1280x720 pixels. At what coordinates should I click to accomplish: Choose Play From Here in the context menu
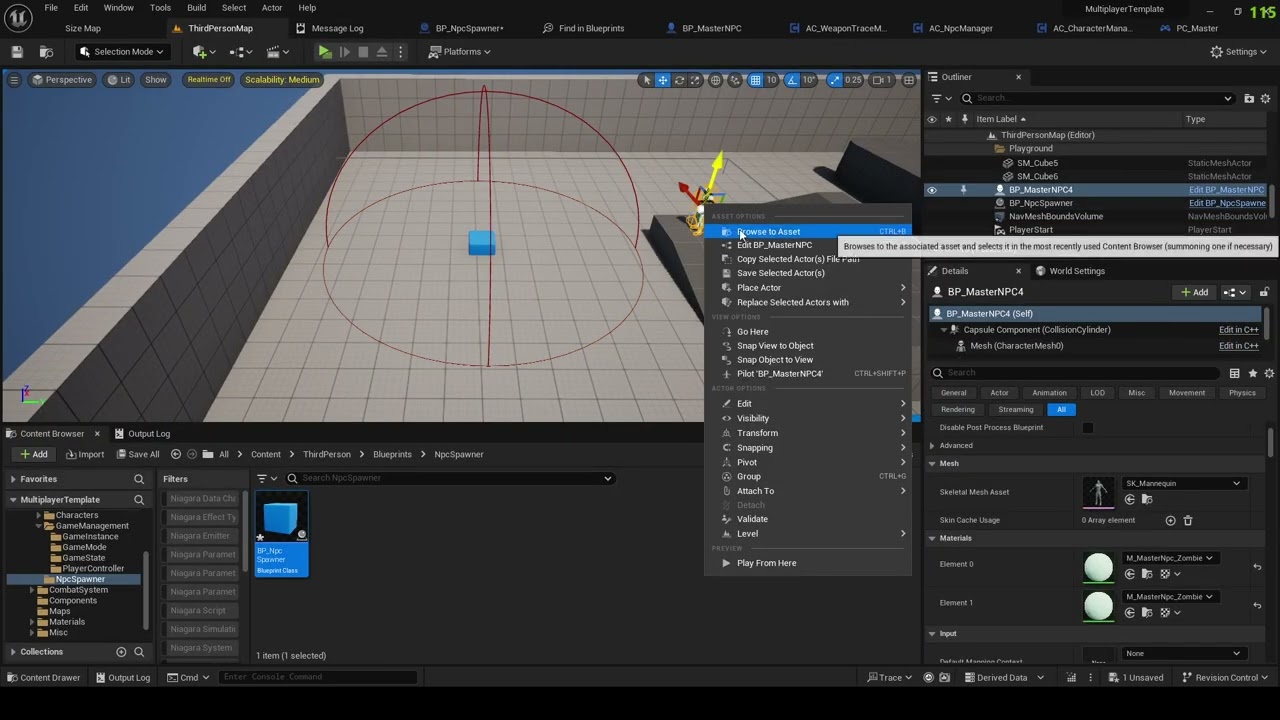[810, 563]
